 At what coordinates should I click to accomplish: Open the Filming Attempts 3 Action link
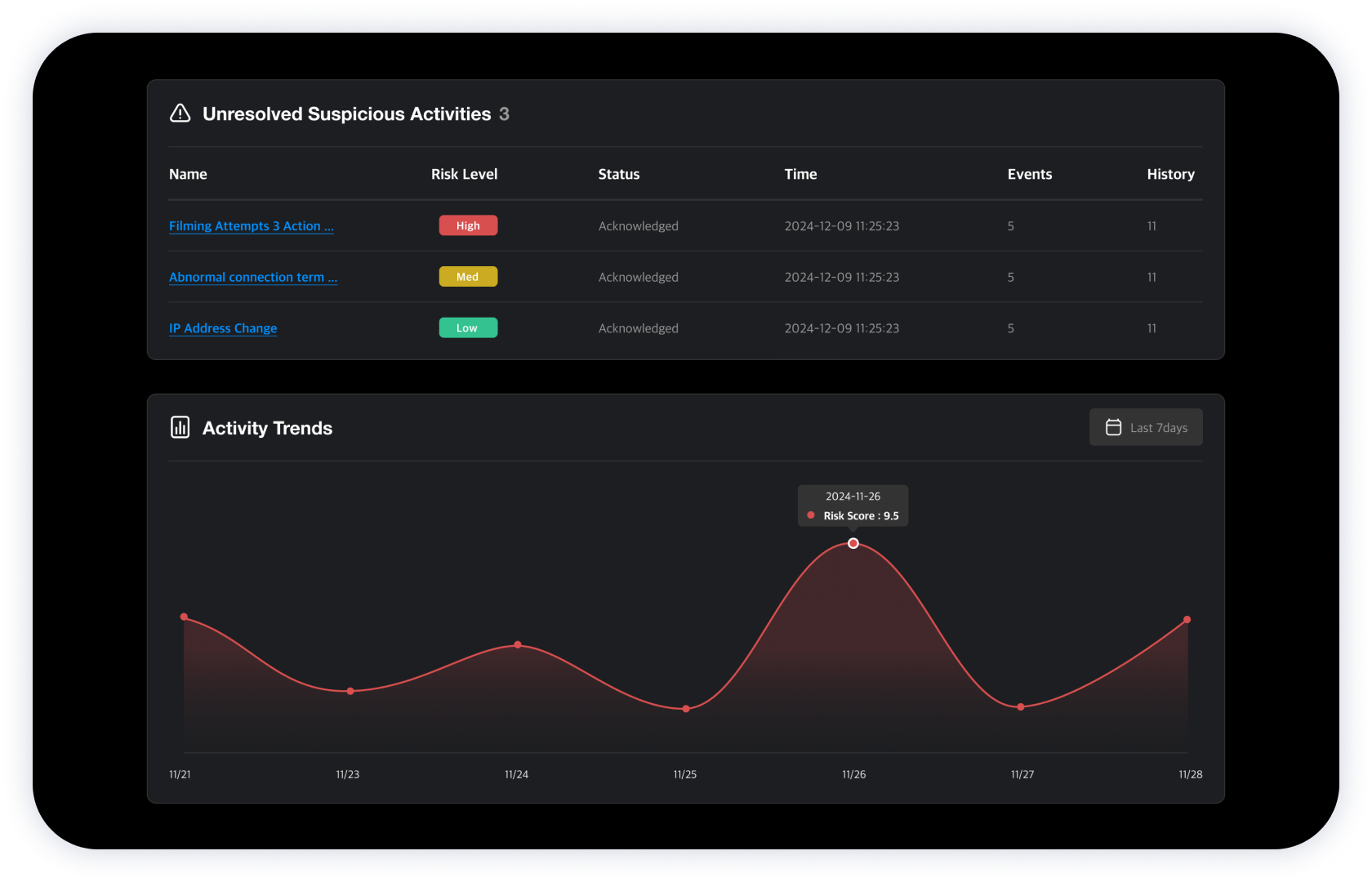point(251,226)
